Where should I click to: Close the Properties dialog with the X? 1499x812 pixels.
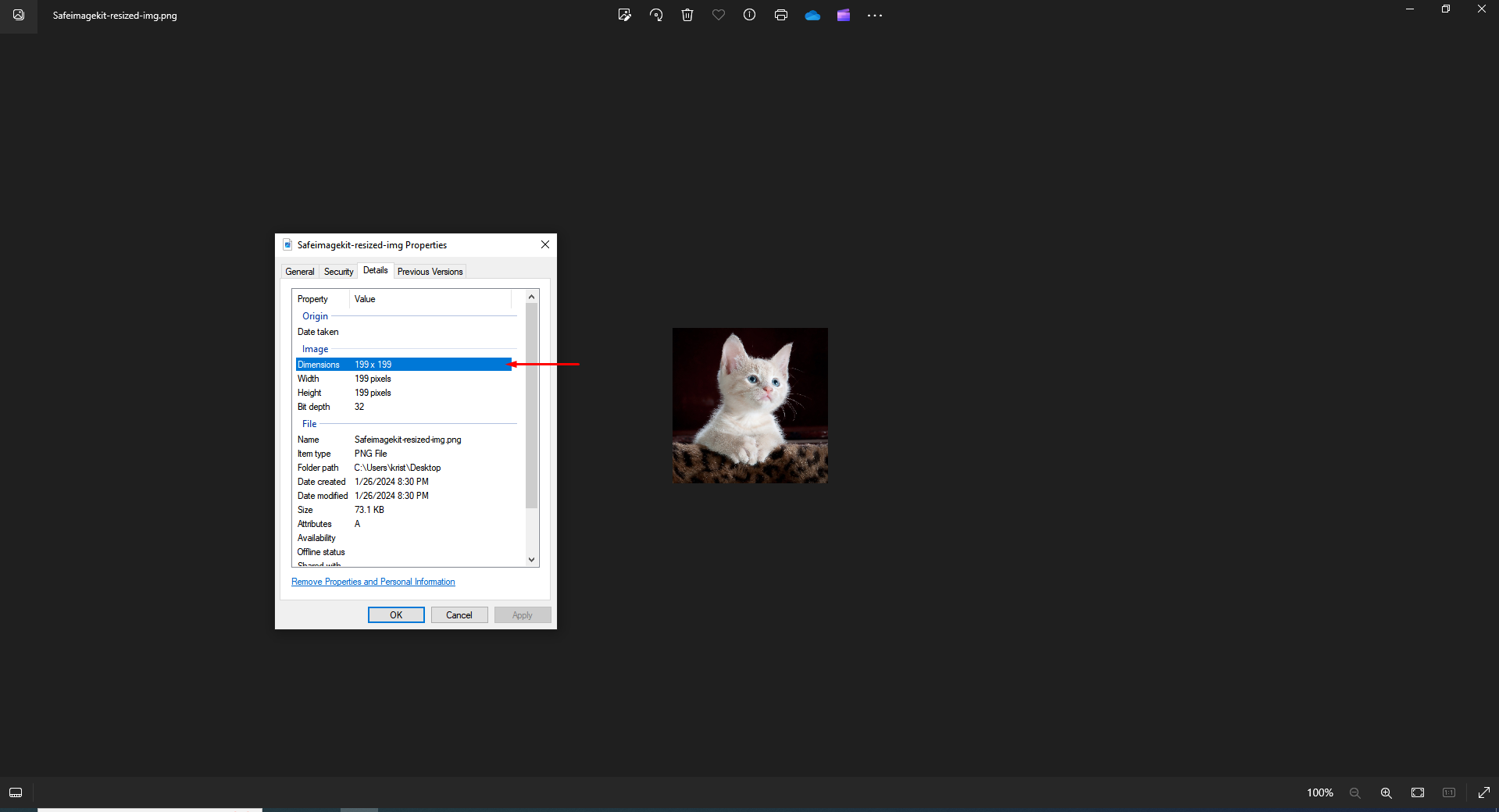click(545, 244)
